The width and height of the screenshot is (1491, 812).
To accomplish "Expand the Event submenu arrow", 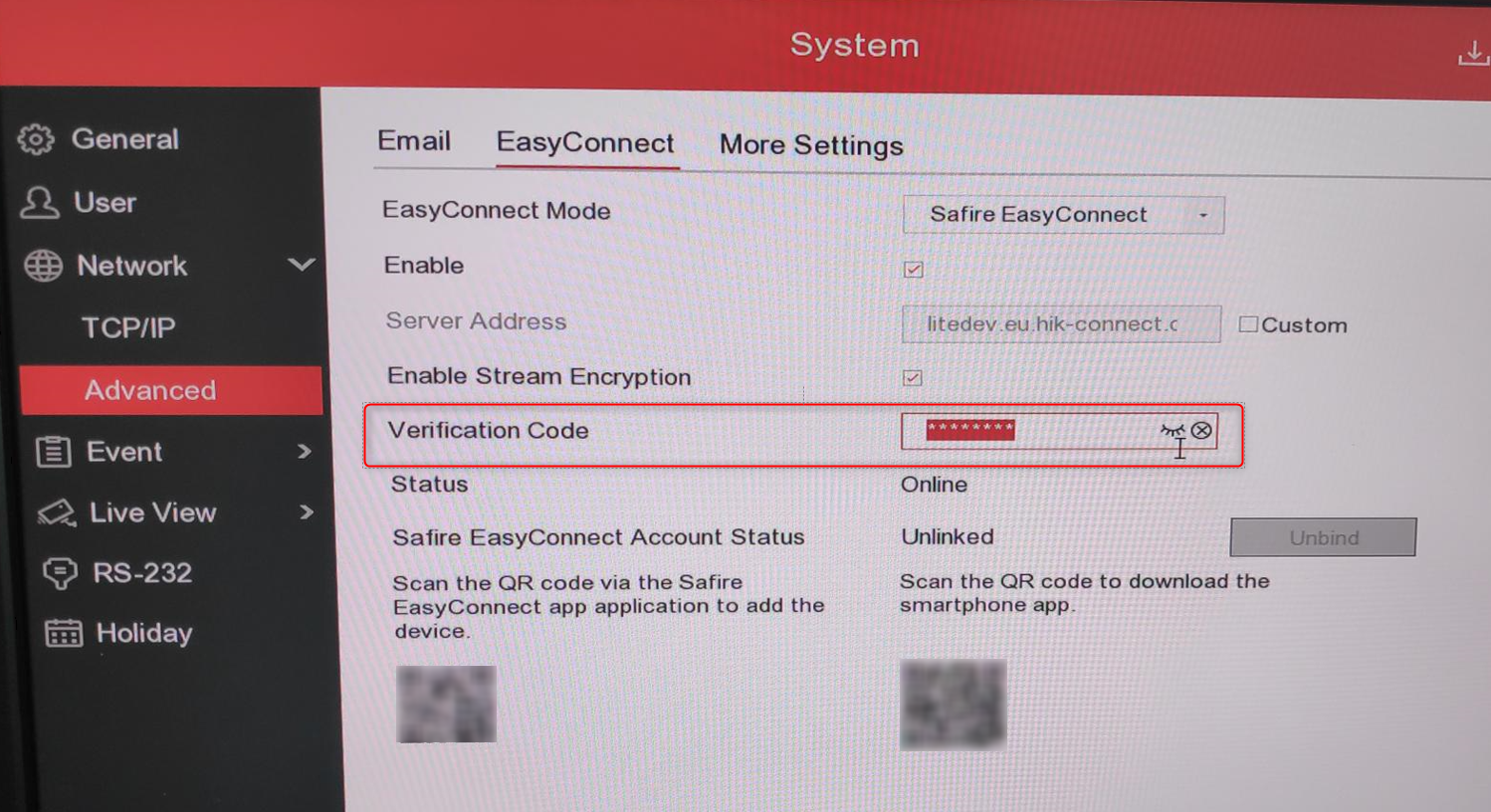I will (x=305, y=452).
